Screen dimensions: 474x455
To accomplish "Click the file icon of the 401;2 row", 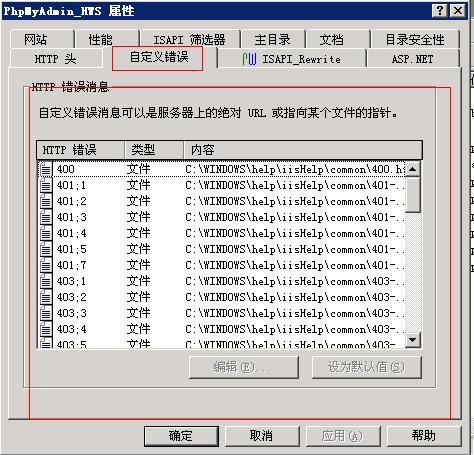I will click(46, 201).
